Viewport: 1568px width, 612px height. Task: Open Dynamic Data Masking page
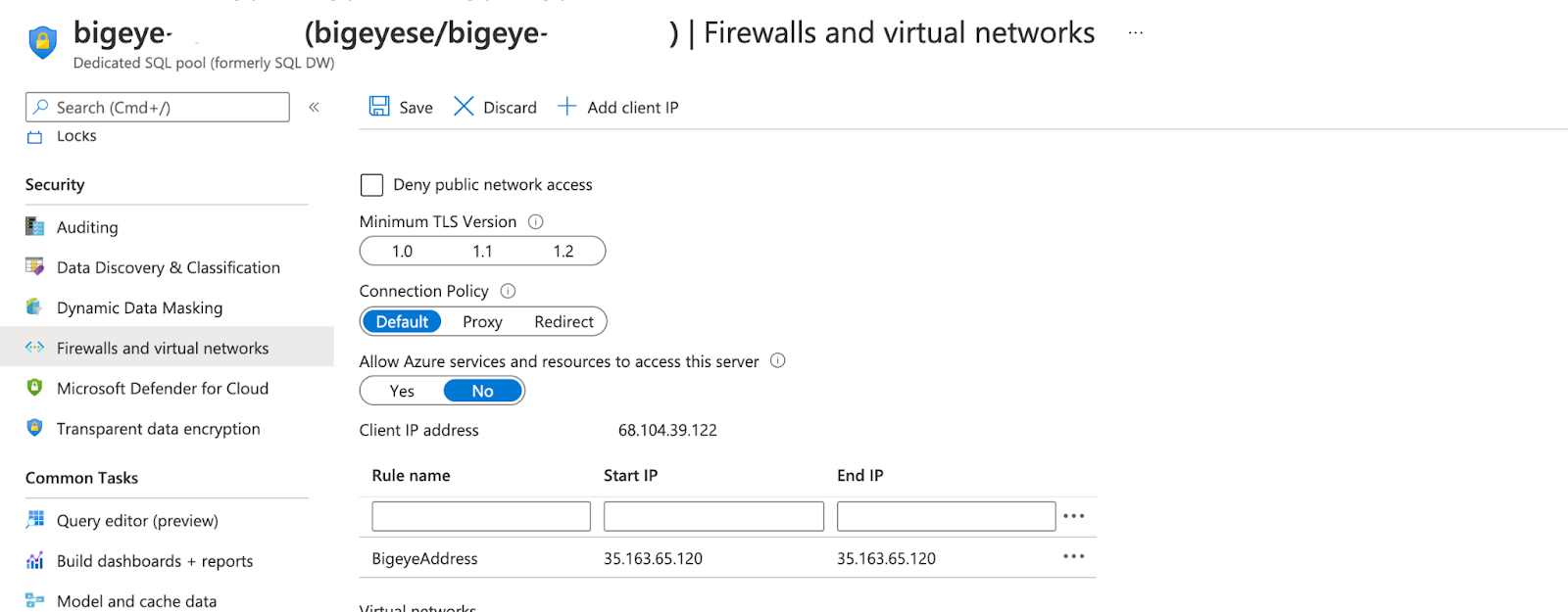point(139,307)
